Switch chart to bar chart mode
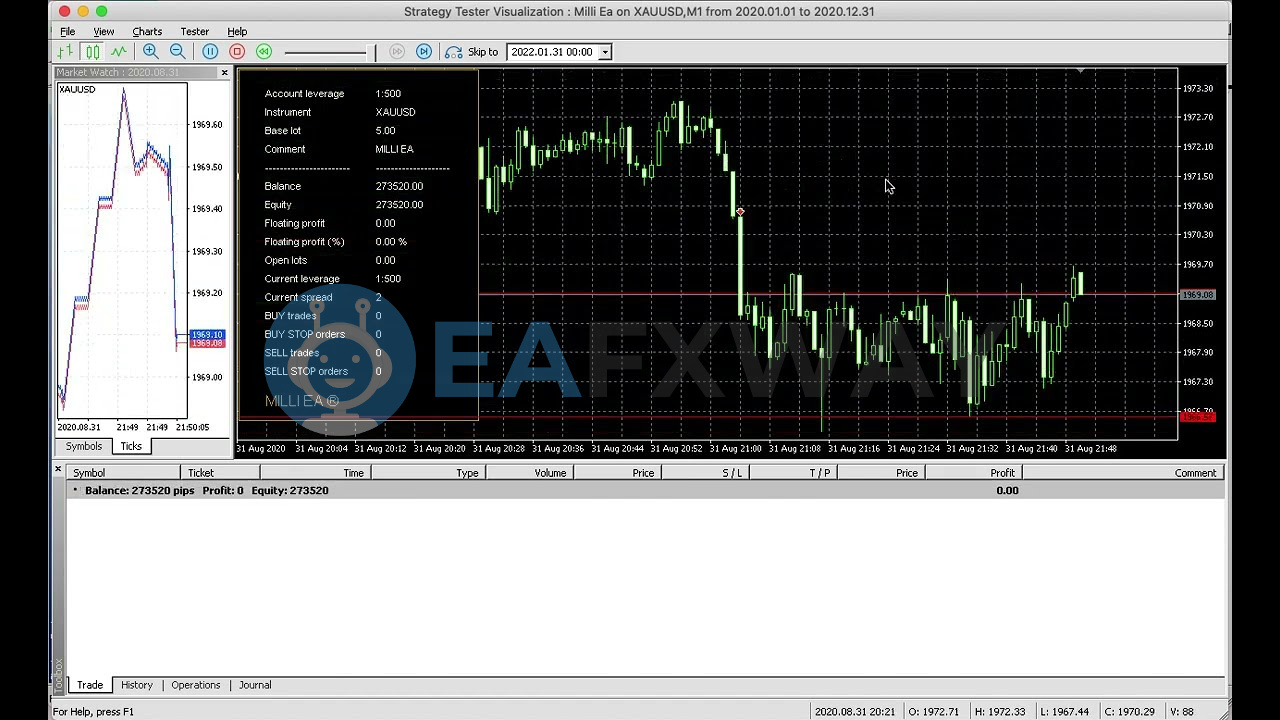The height and width of the screenshot is (720, 1280). pos(65,52)
